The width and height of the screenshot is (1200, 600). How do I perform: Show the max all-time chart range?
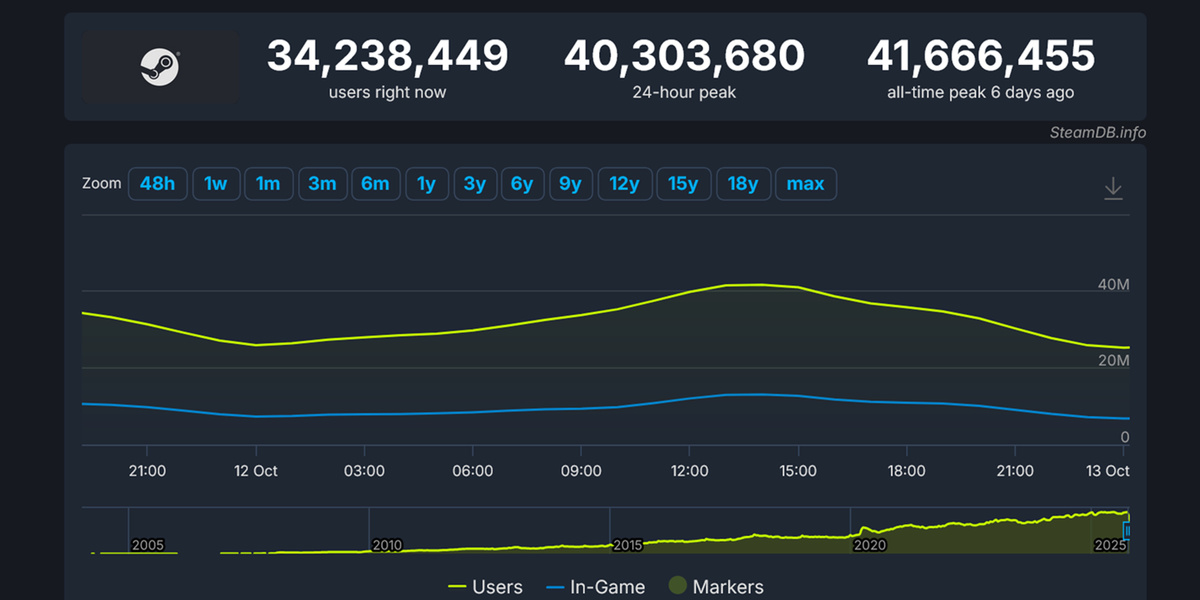pos(806,183)
